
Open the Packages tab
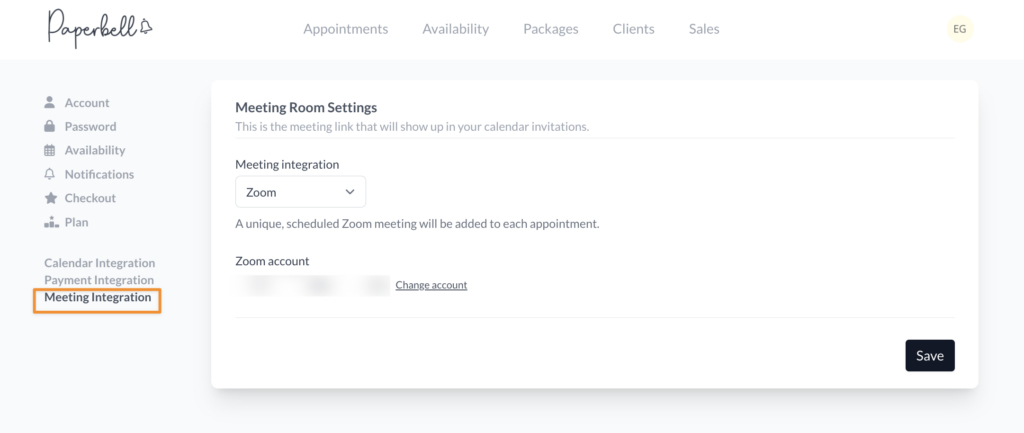pyautogui.click(x=550, y=29)
